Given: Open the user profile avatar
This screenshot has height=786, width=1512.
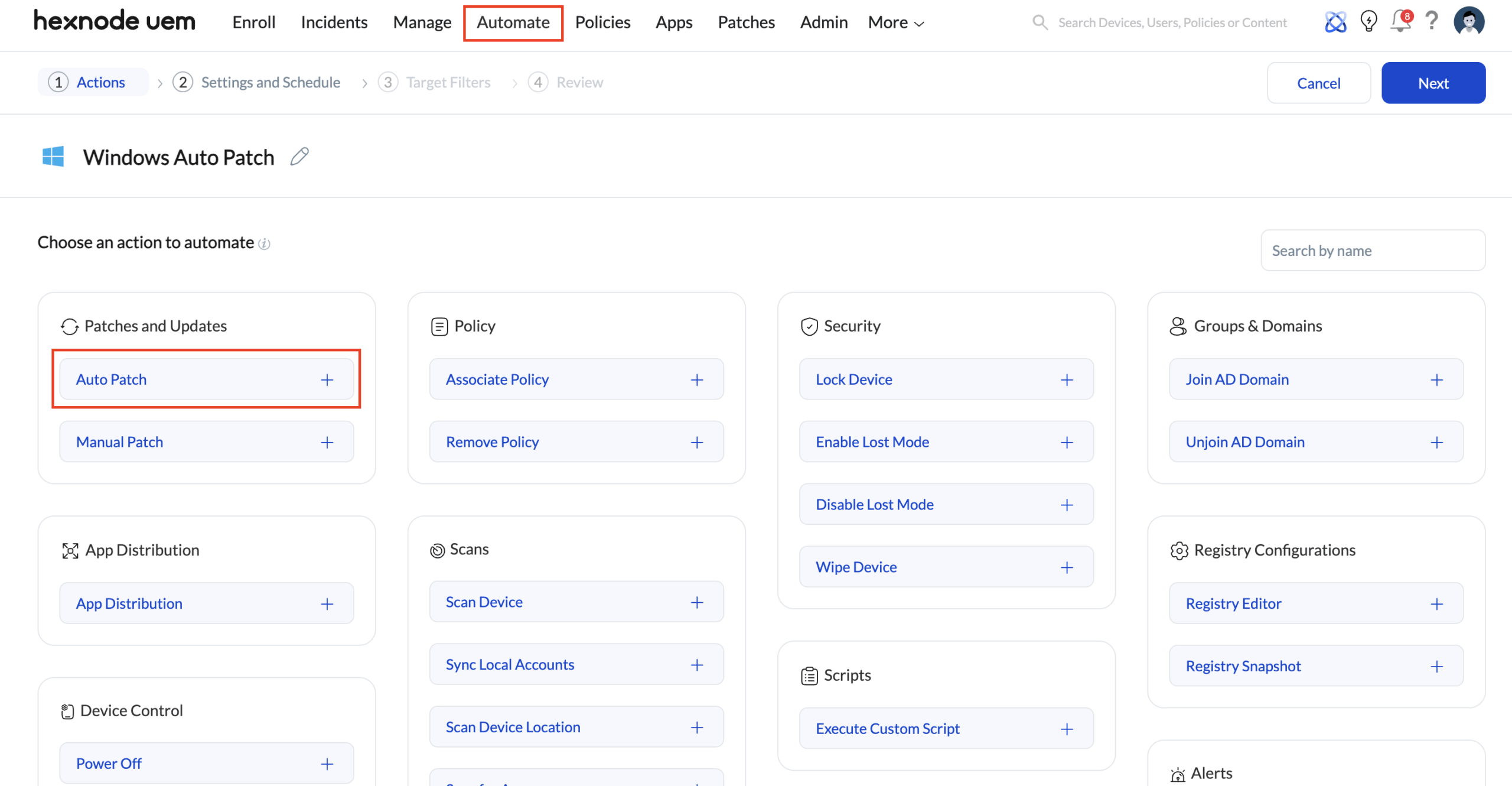Looking at the screenshot, I should pos(1469,22).
